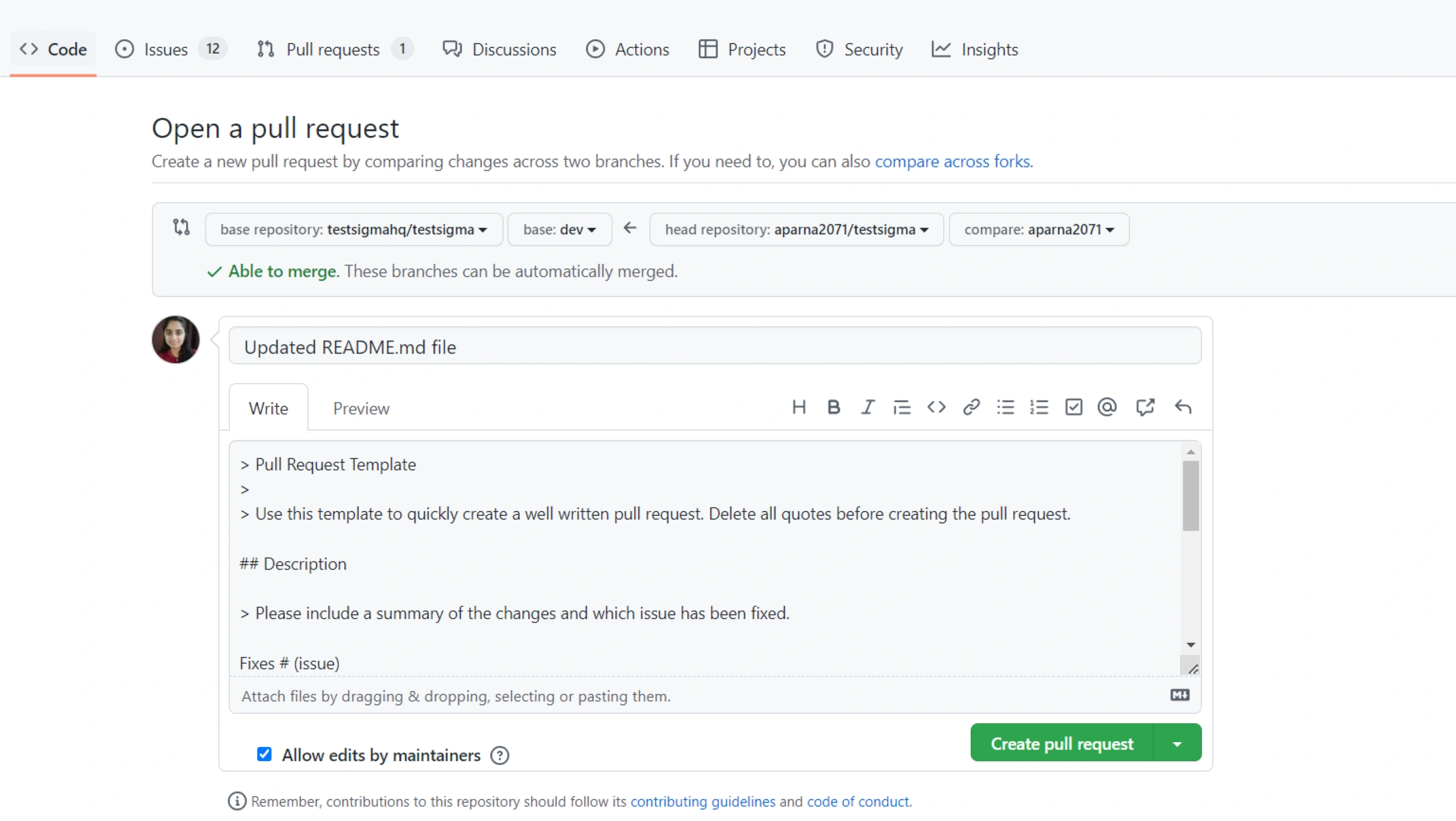Follow the compare across forks link

point(952,162)
